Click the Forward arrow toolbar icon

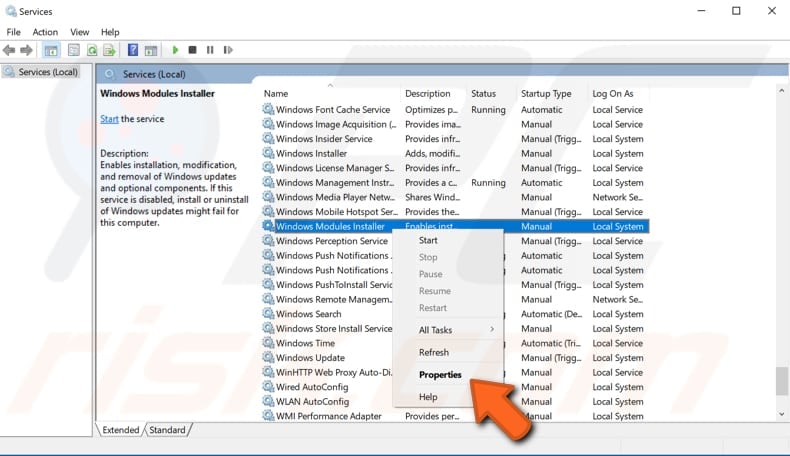[26, 50]
